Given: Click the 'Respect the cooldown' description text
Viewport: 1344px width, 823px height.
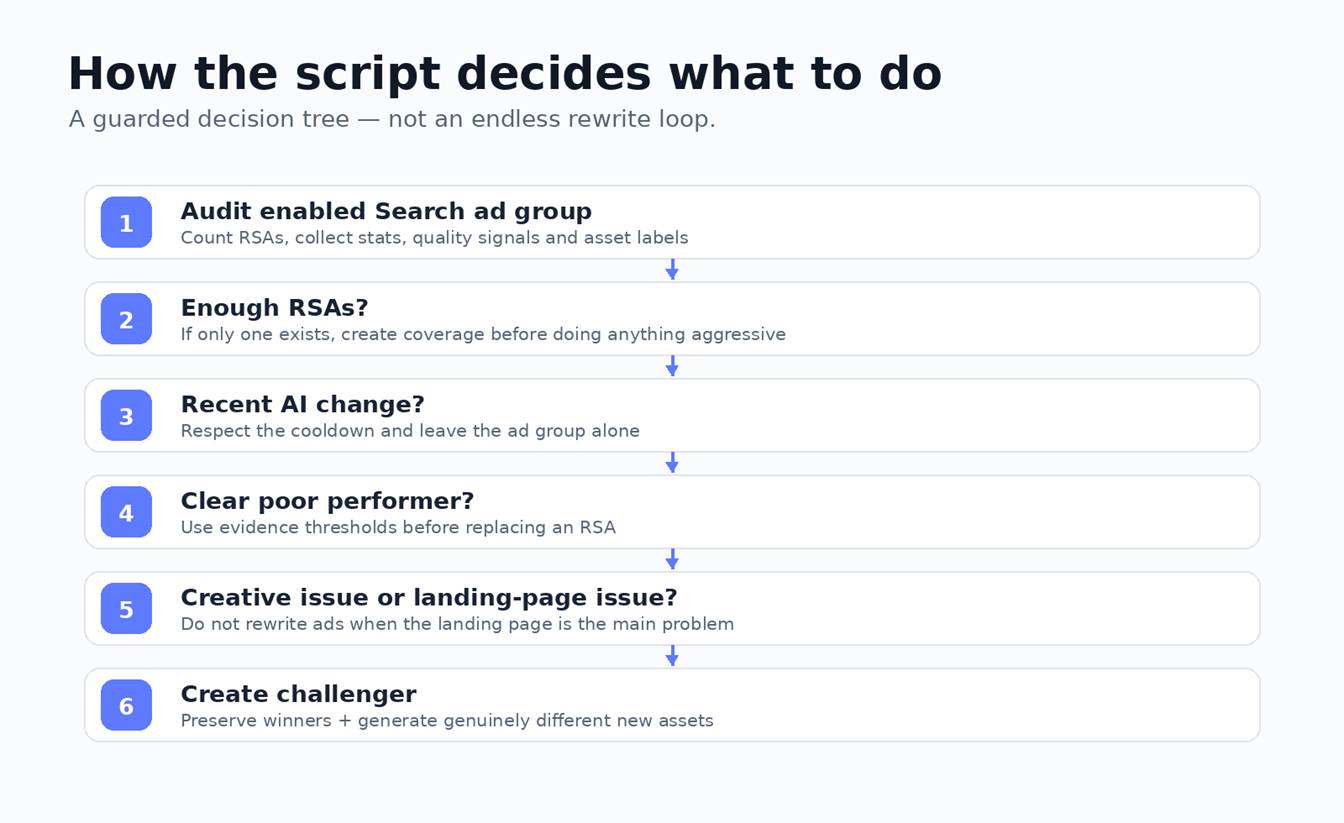Looking at the screenshot, I should 410,431.
